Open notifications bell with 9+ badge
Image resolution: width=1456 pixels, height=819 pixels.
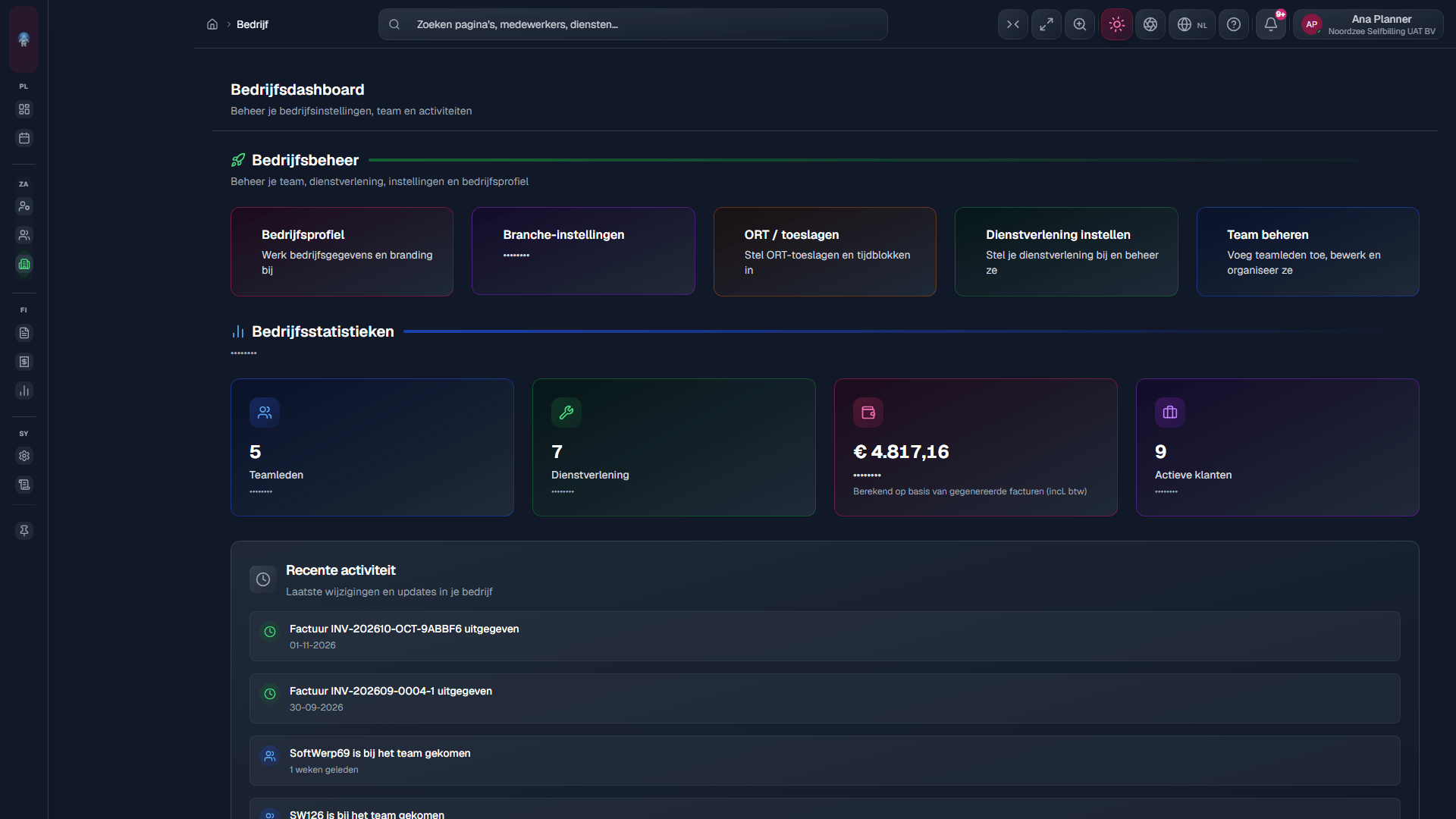(x=1271, y=24)
